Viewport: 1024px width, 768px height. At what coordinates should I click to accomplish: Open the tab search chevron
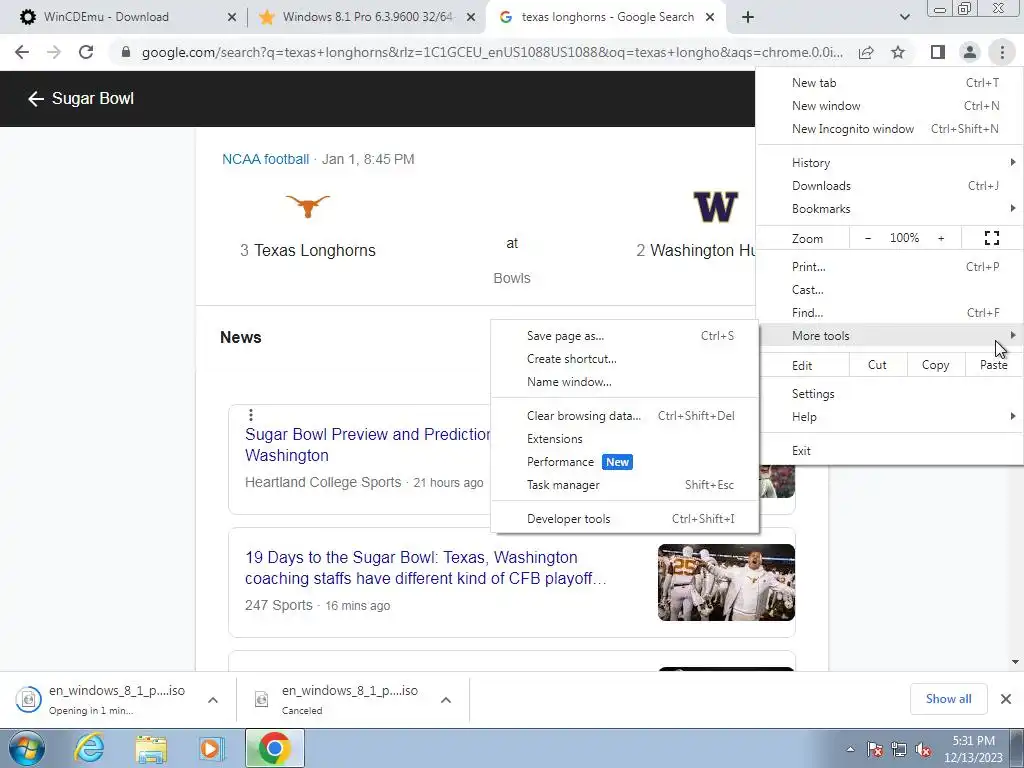click(x=904, y=17)
